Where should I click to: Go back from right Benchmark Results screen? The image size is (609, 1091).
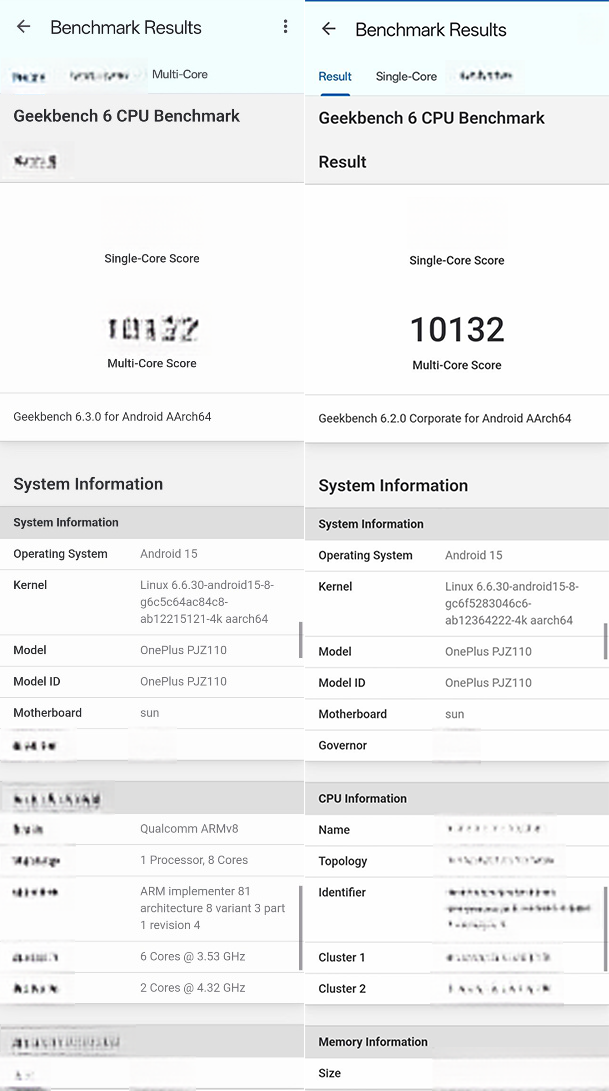click(329, 29)
